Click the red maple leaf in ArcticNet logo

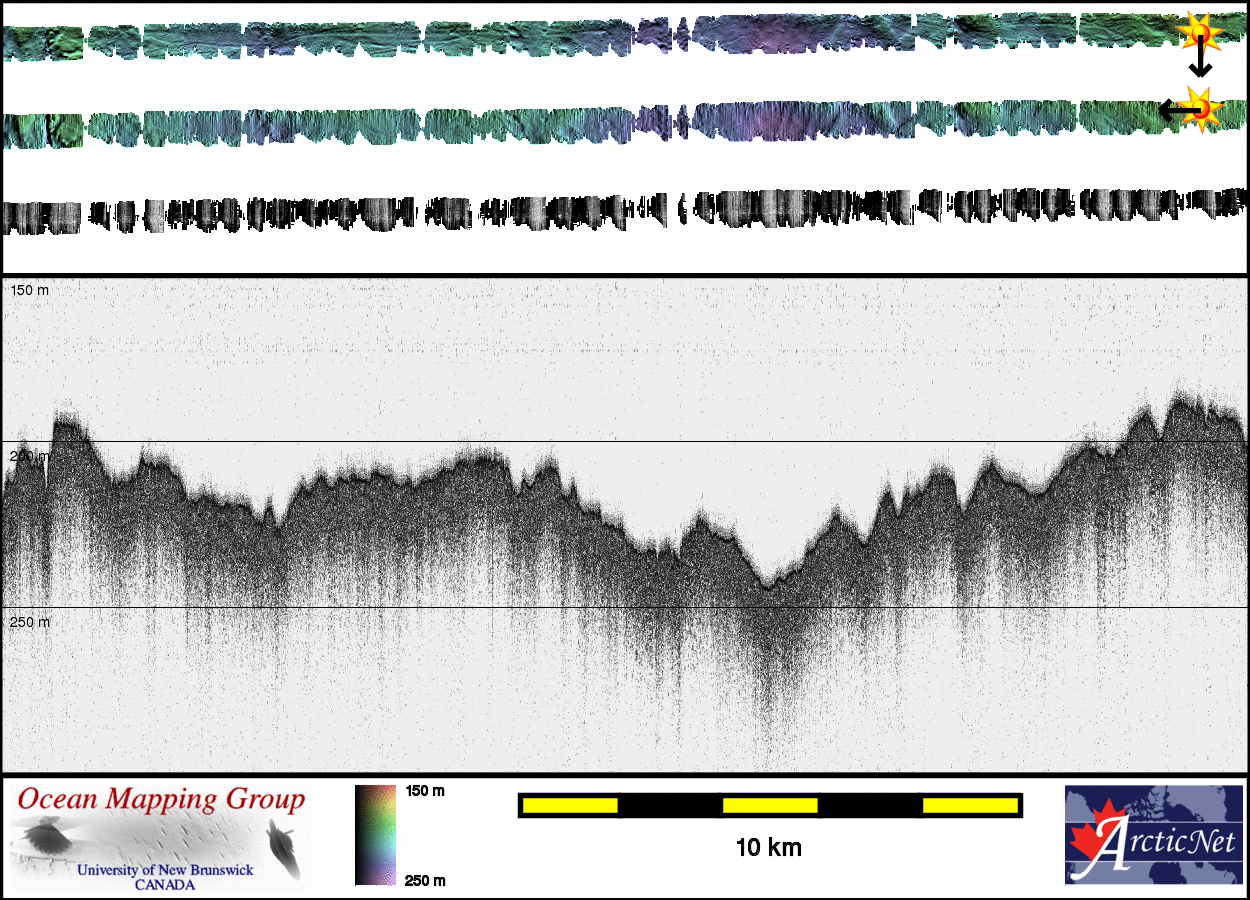pos(1087,843)
